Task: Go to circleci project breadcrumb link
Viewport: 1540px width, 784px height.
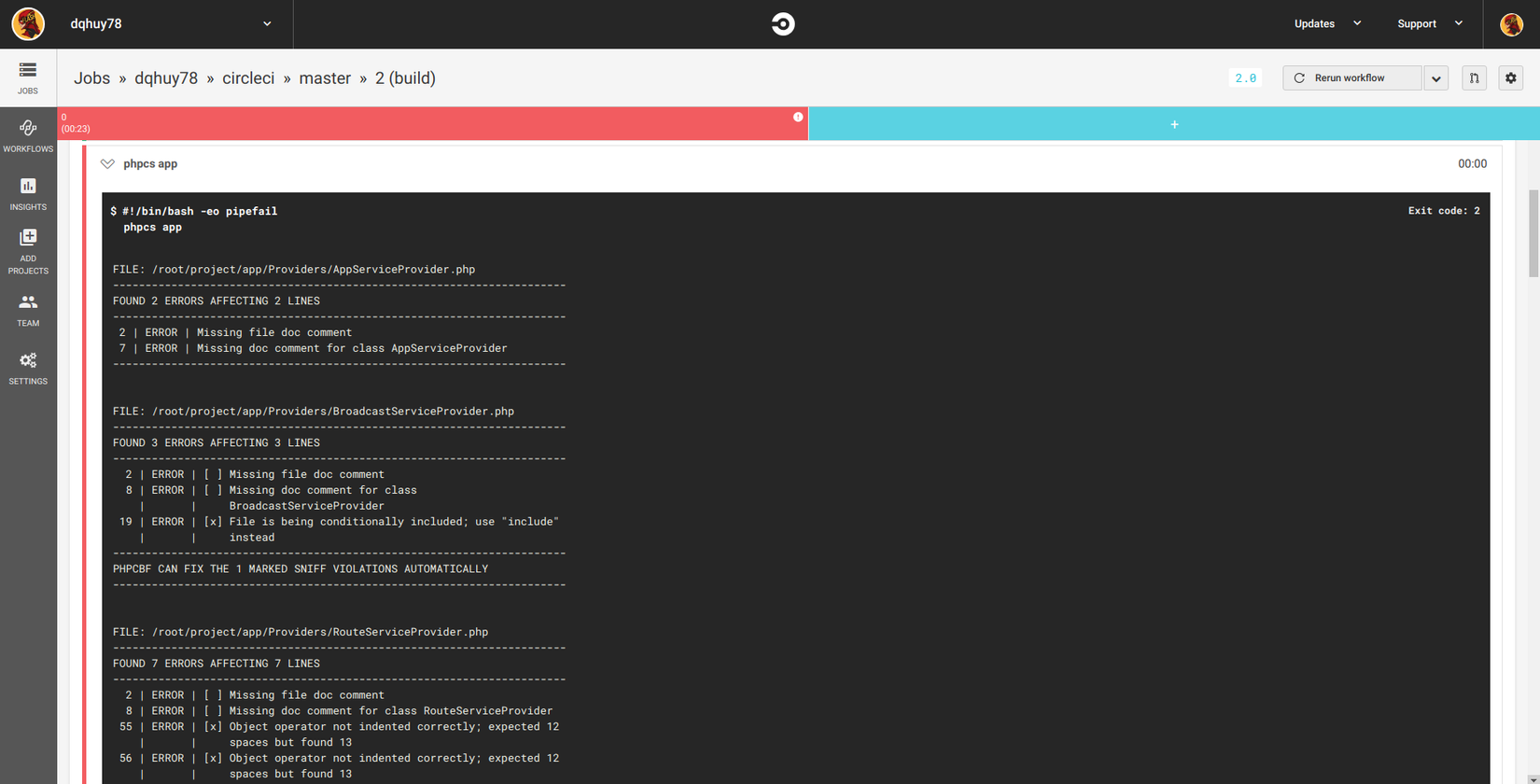Action: click(x=248, y=78)
